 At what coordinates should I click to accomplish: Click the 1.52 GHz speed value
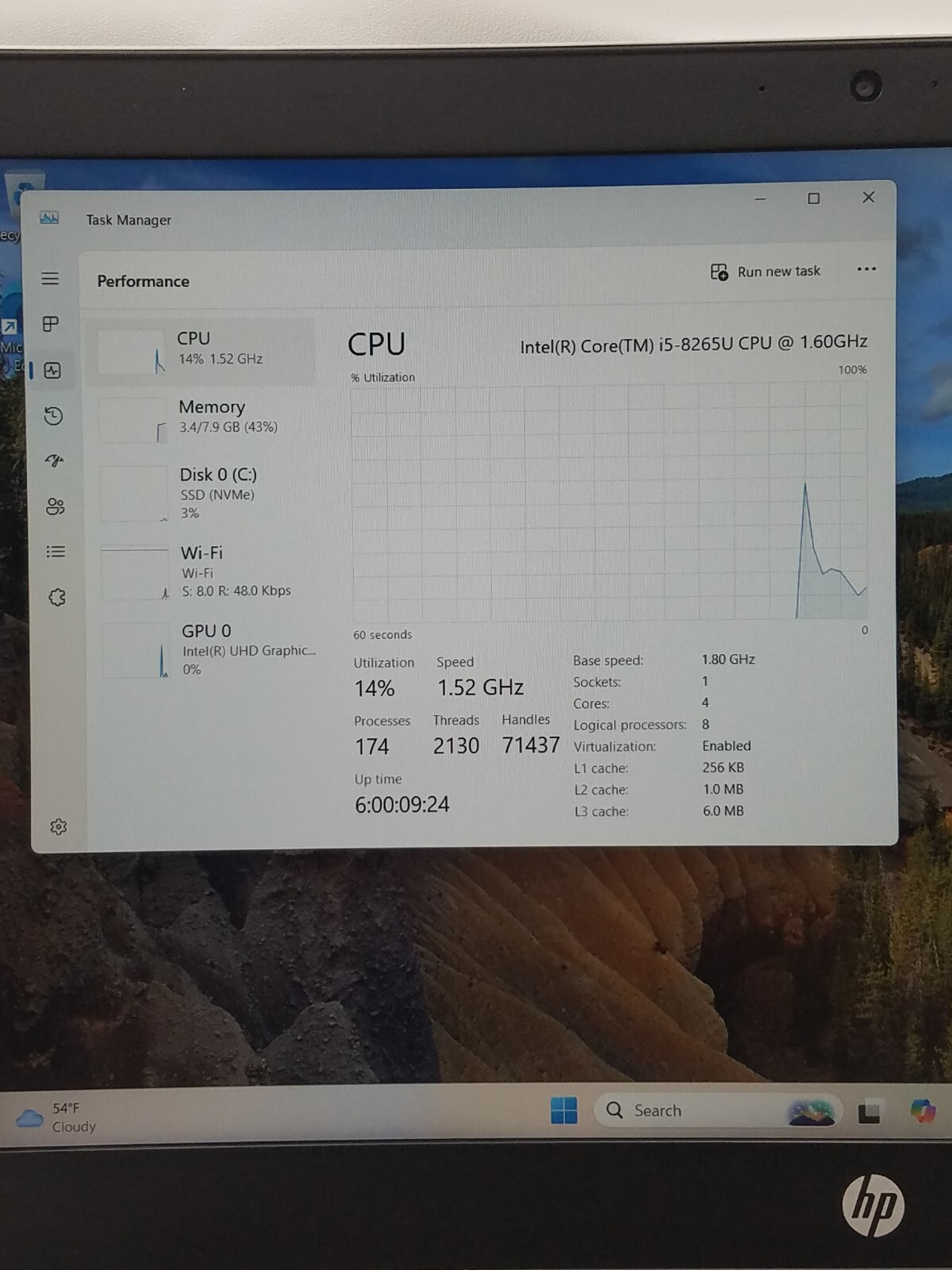[481, 687]
